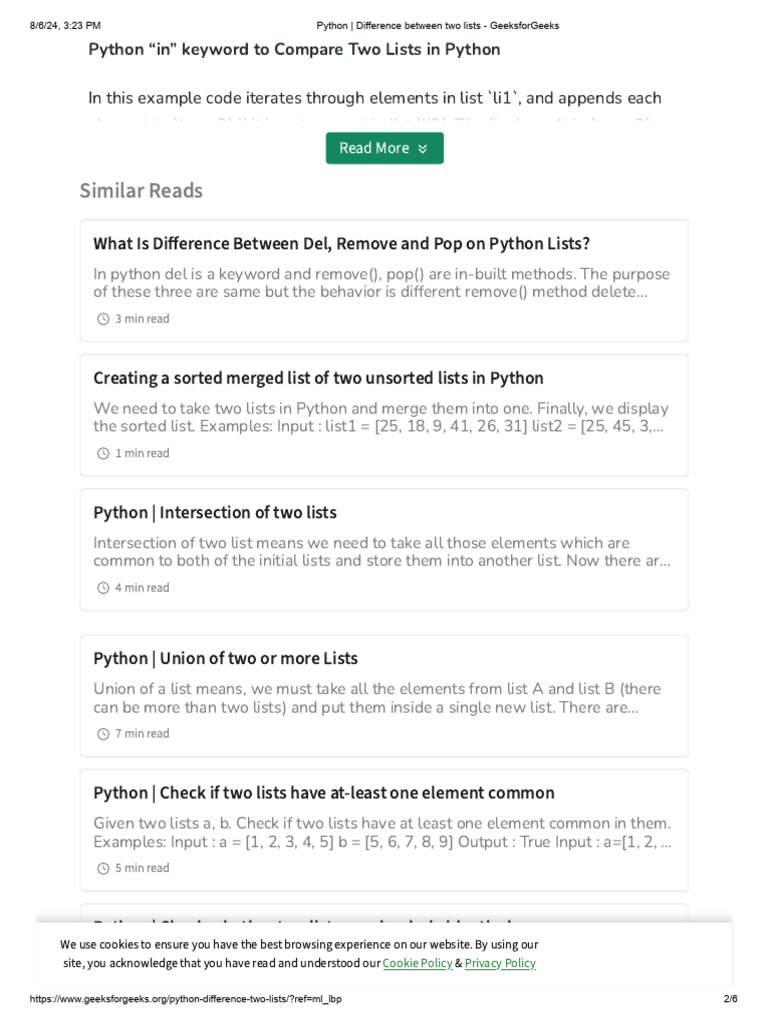Click the "7 min read" label
The image size is (768, 1024).
(142, 734)
